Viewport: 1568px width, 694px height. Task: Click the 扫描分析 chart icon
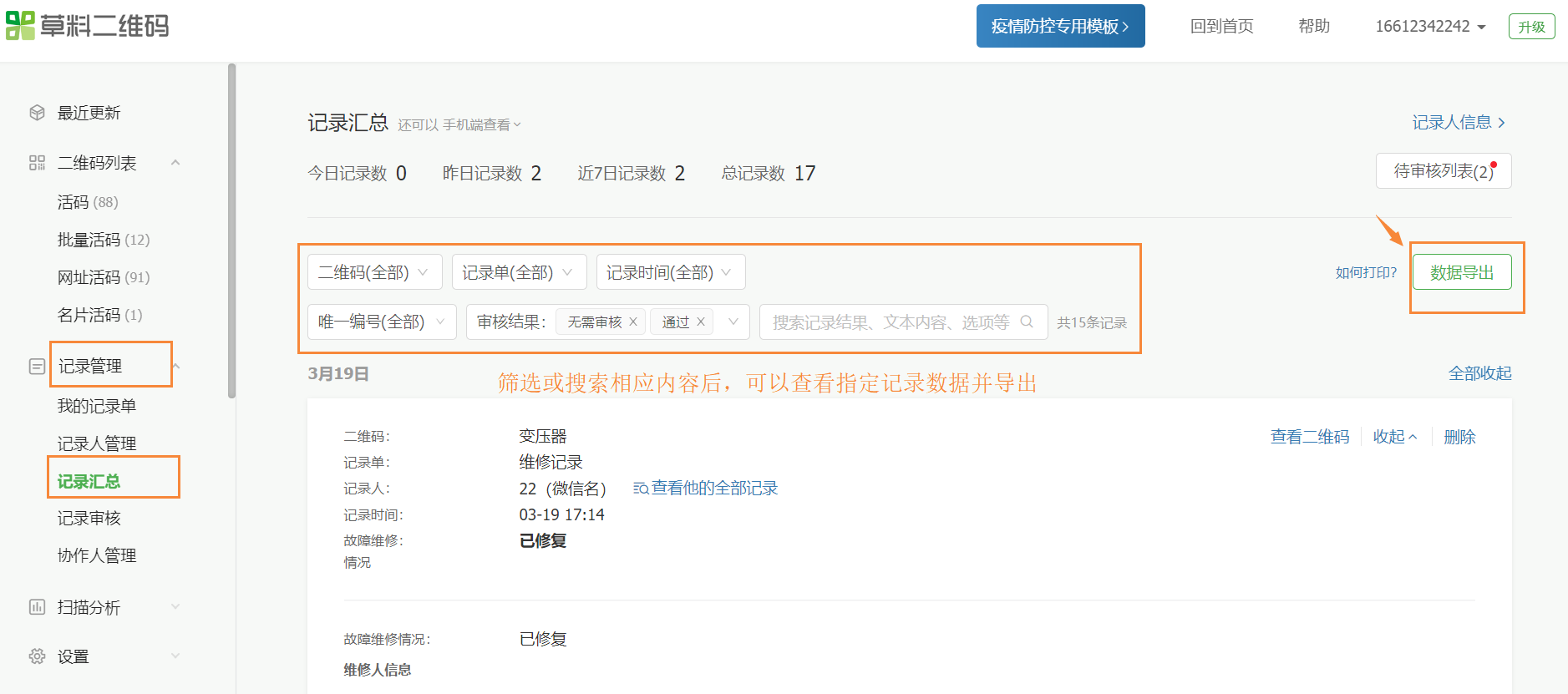tap(37, 607)
